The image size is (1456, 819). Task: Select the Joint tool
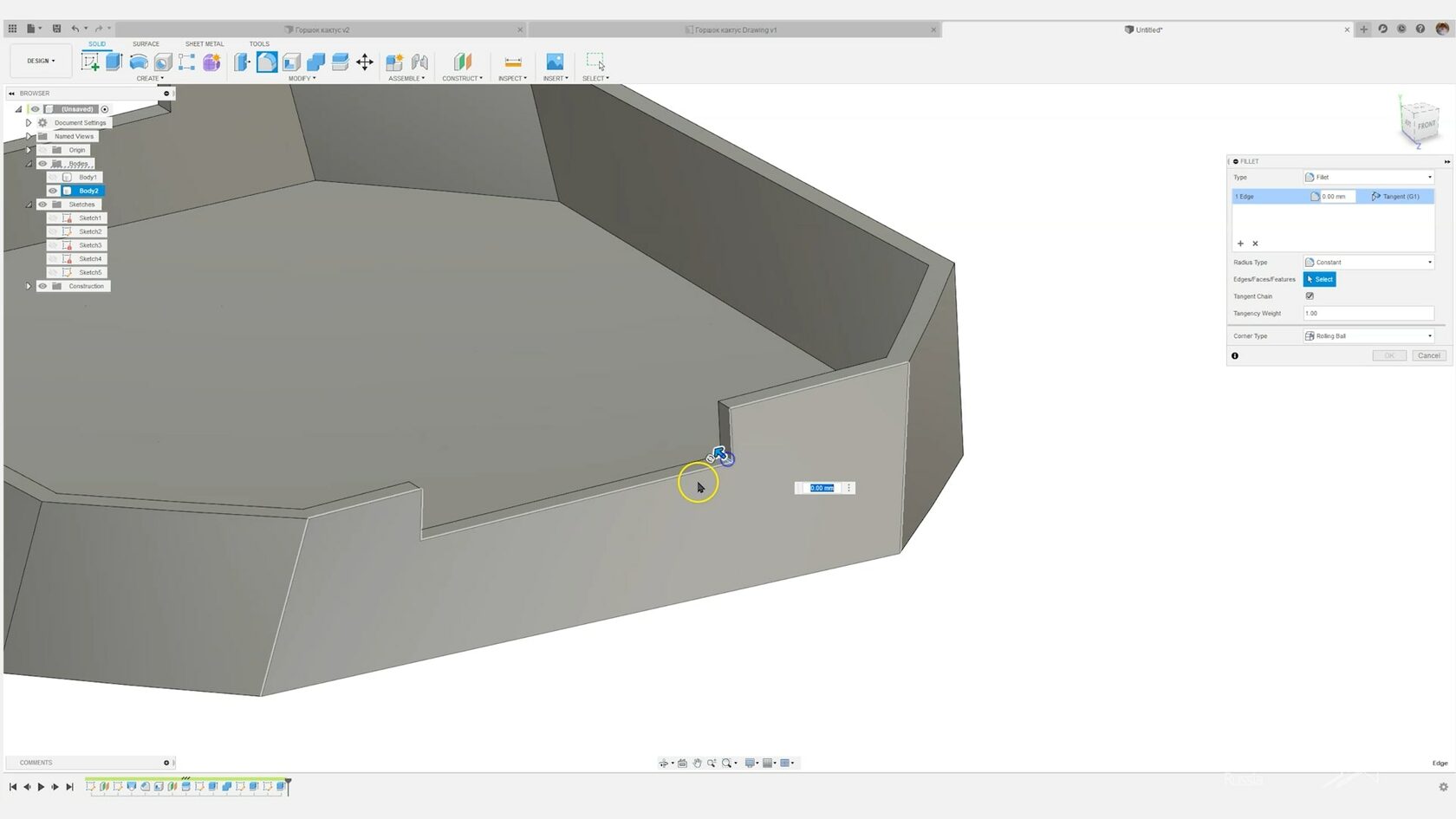click(x=419, y=62)
